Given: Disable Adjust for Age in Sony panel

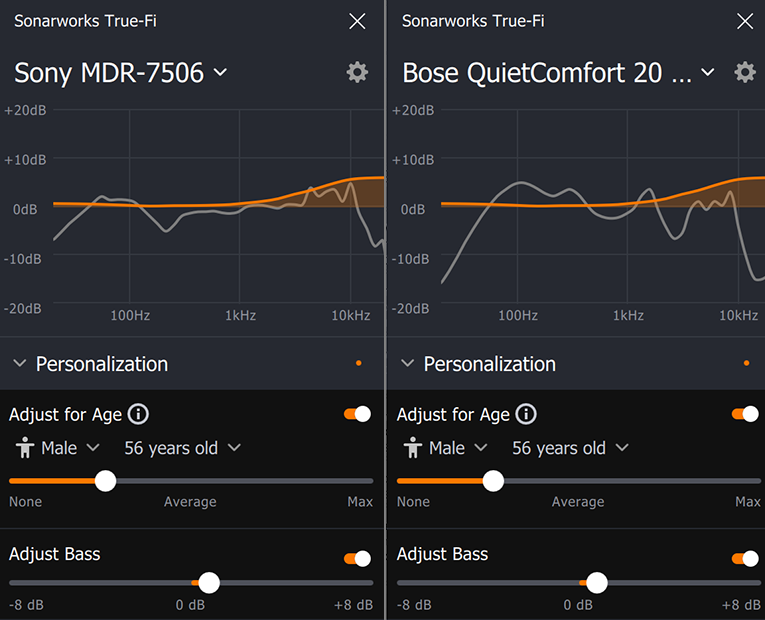Looking at the screenshot, I should (x=358, y=414).
